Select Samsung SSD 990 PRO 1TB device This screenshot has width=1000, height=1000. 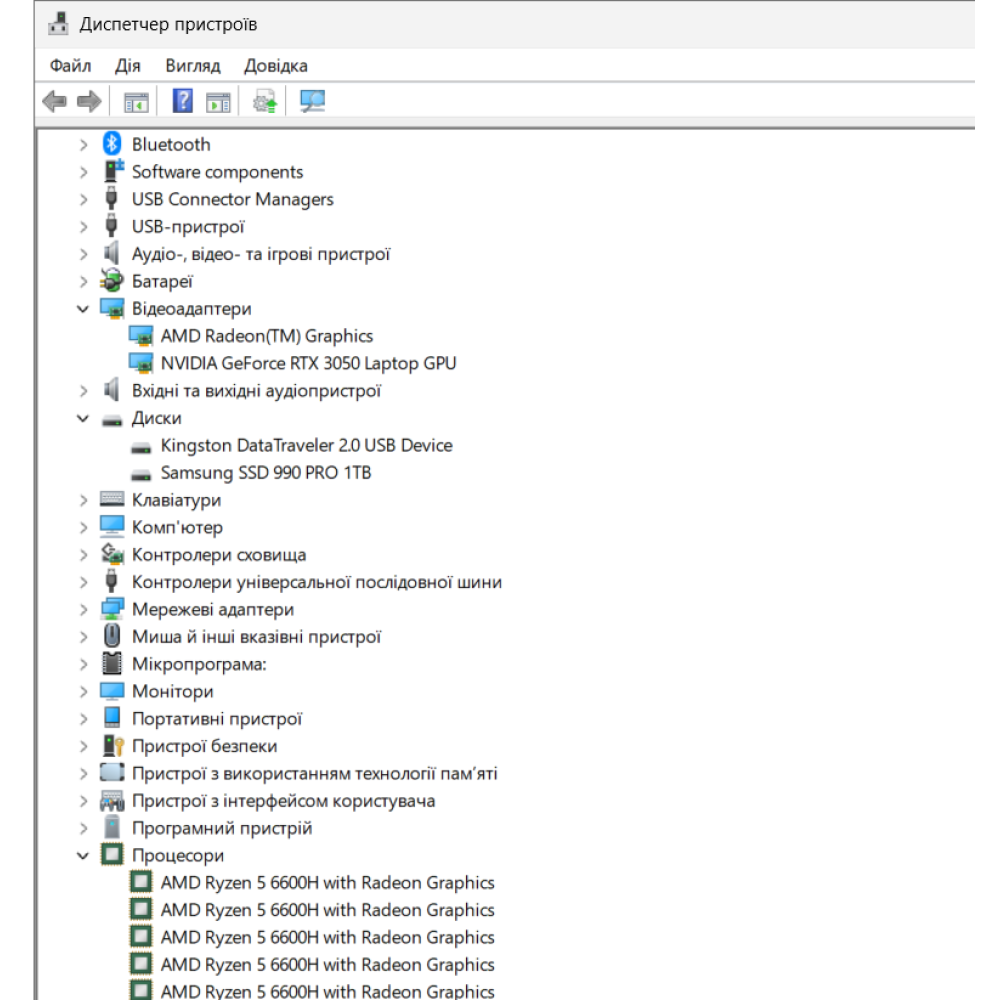(265, 473)
